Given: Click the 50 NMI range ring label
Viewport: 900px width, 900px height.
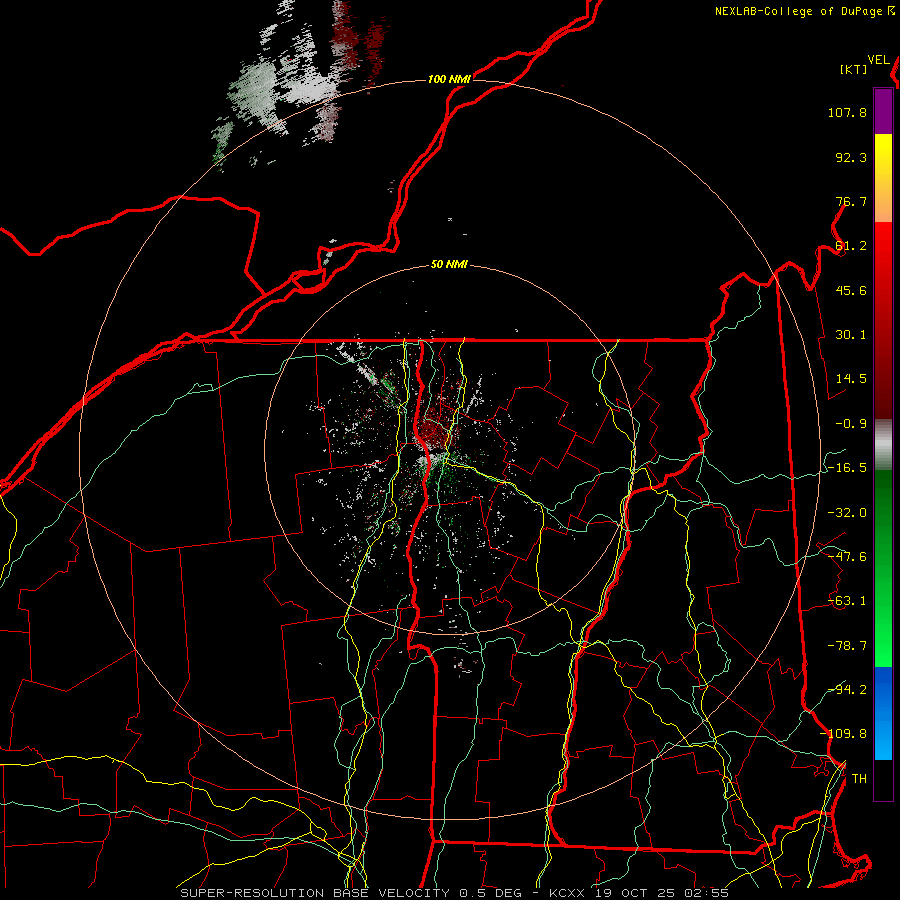Looking at the screenshot, I should click(x=449, y=265).
